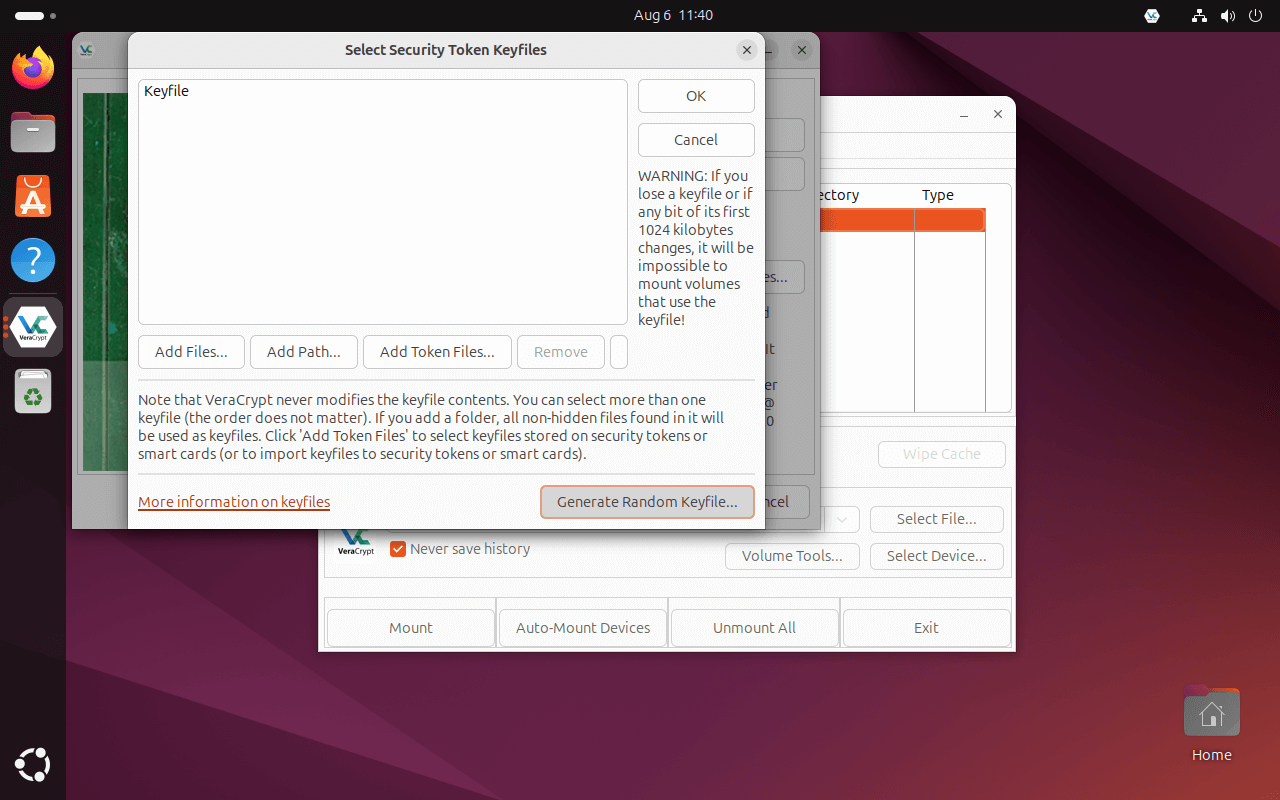Click the VeraCrypt logo in main window
The width and height of the screenshot is (1280, 800).
(356, 543)
